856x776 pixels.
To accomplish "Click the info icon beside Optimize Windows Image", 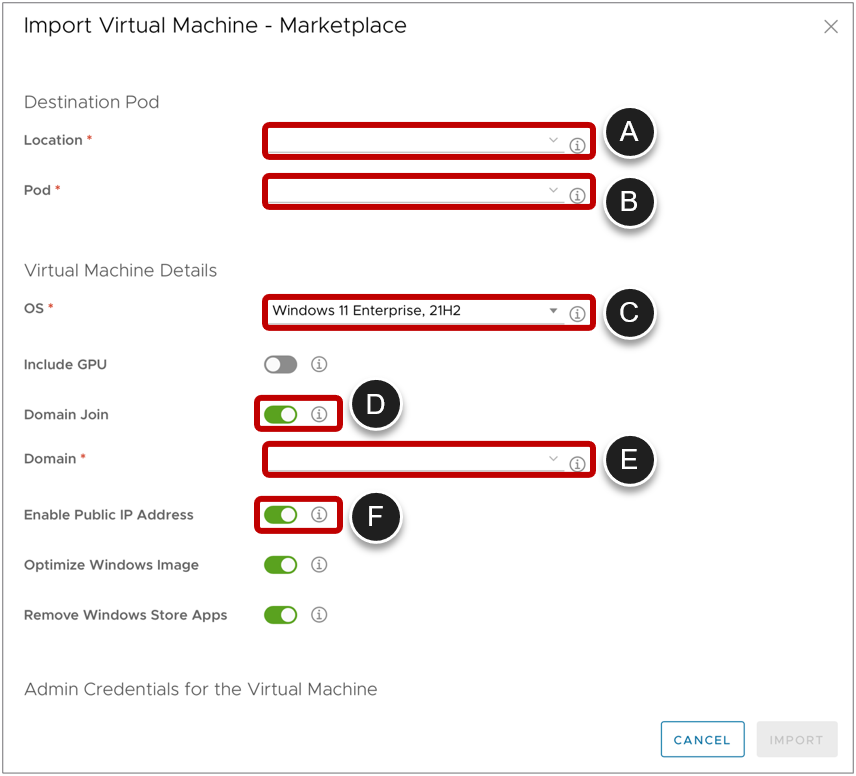I will tap(319, 565).
